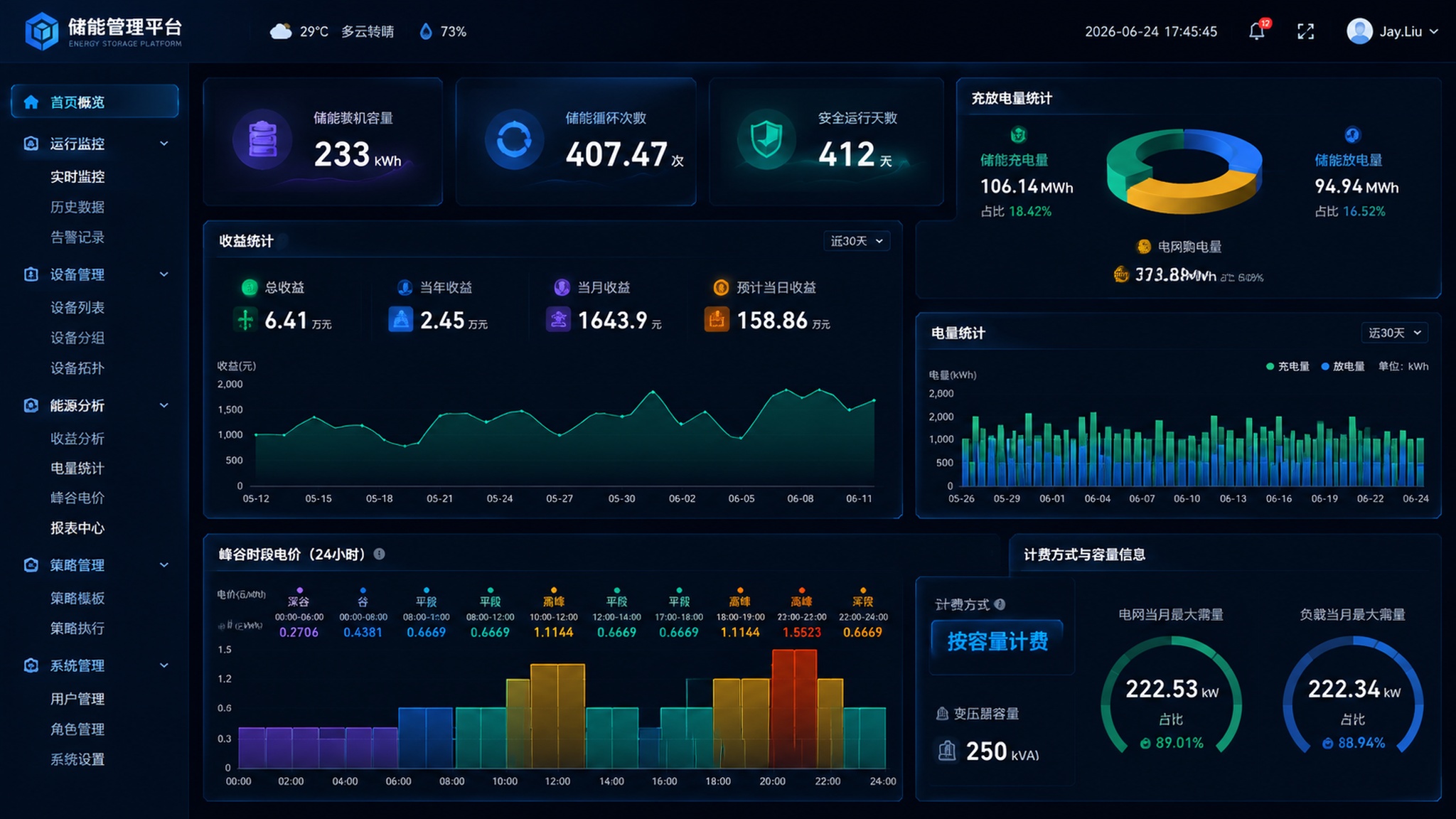Collapse the 能源分析 menu chevron
The image size is (1456, 819).
tap(164, 405)
